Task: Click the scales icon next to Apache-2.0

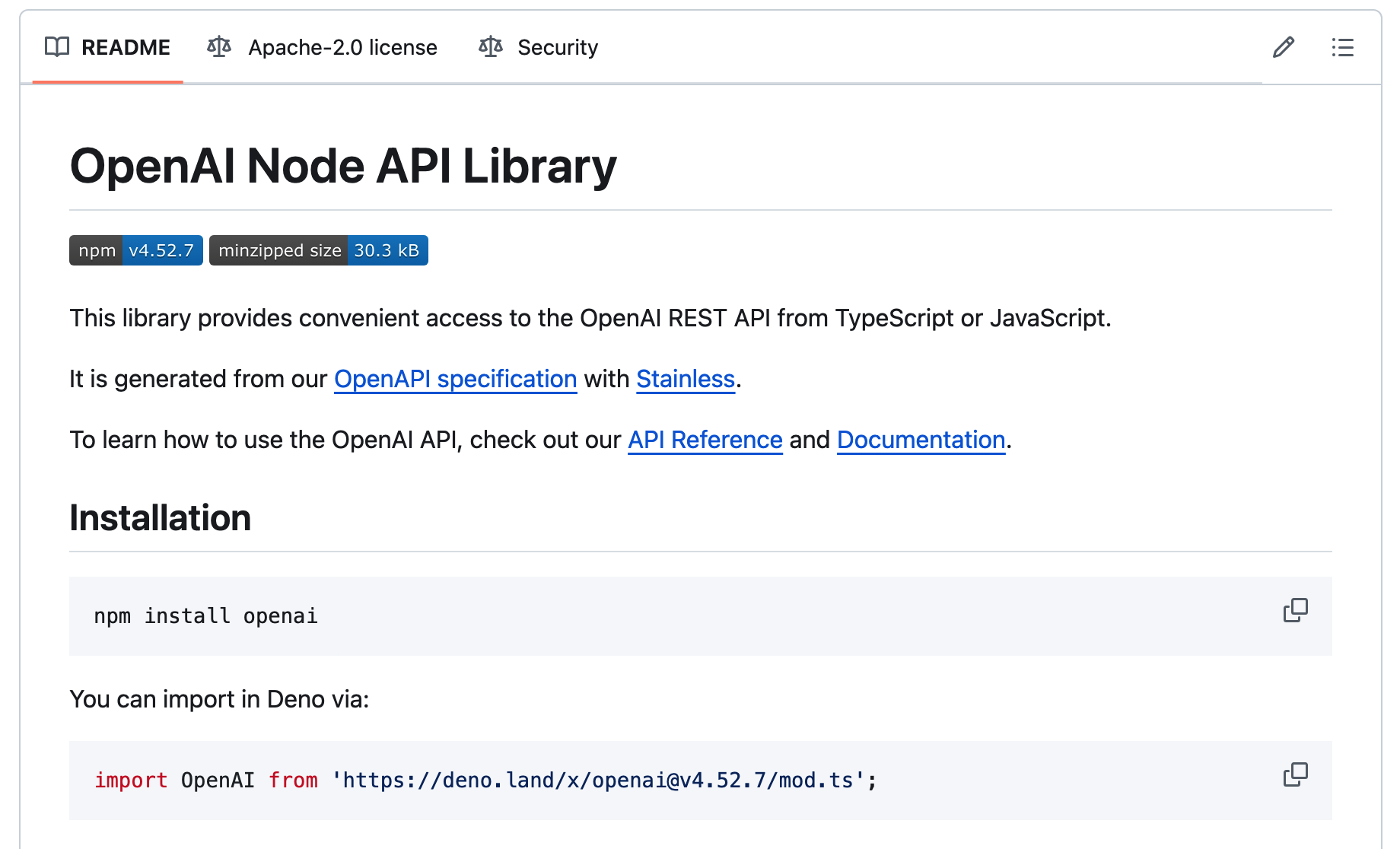Action: point(218,47)
